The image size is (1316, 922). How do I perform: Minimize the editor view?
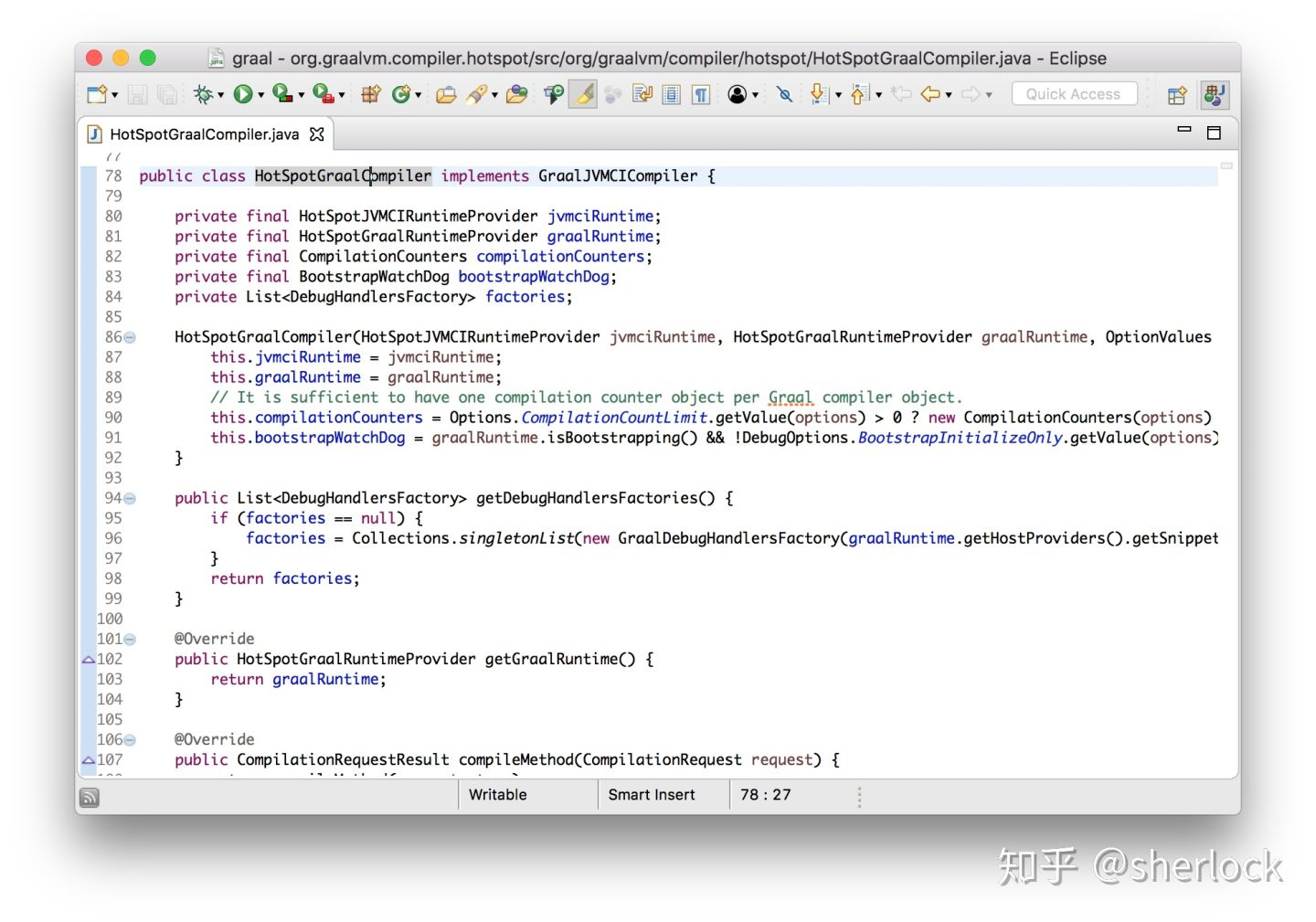pyautogui.click(x=1184, y=130)
